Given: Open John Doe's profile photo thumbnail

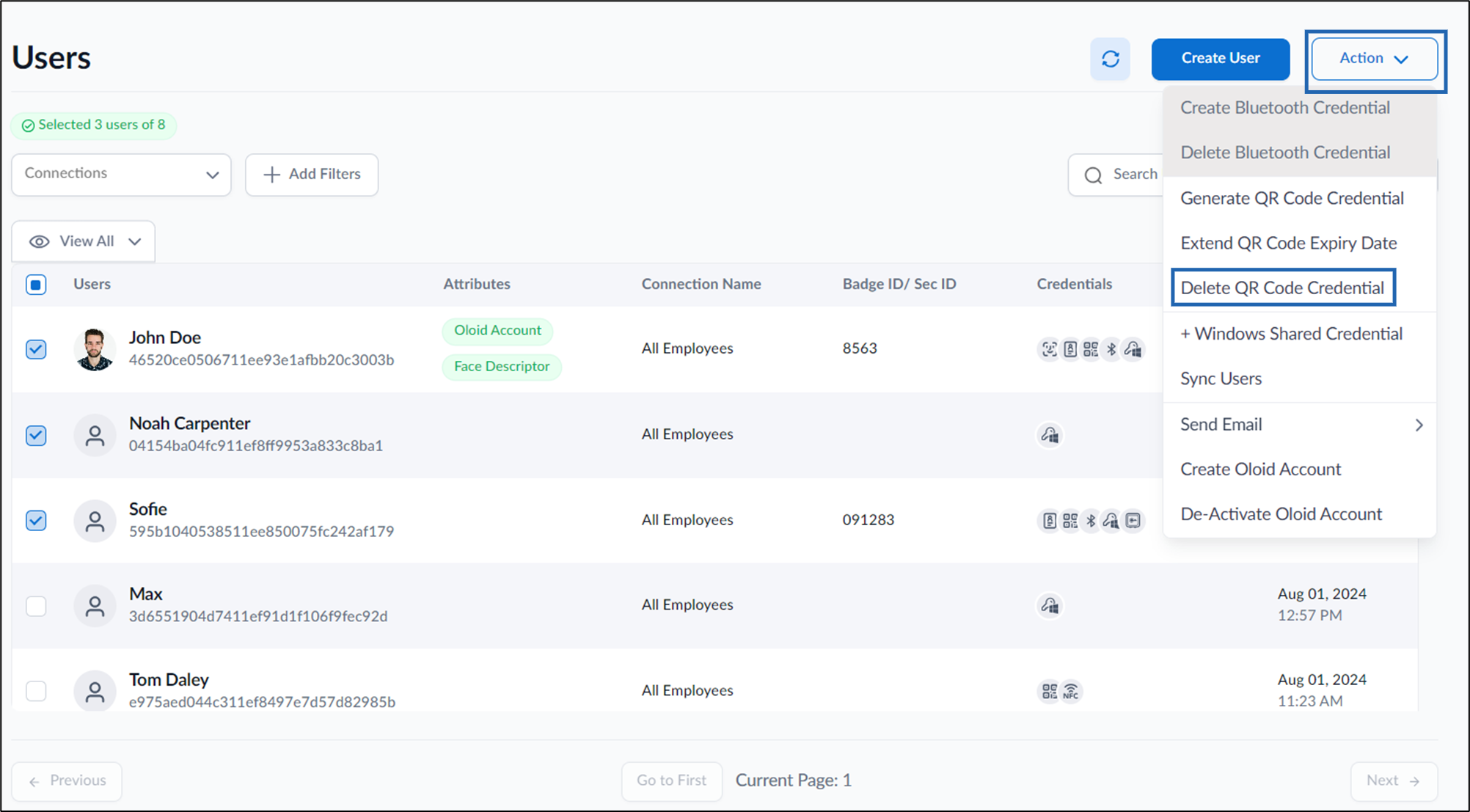Looking at the screenshot, I should [x=95, y=349].
